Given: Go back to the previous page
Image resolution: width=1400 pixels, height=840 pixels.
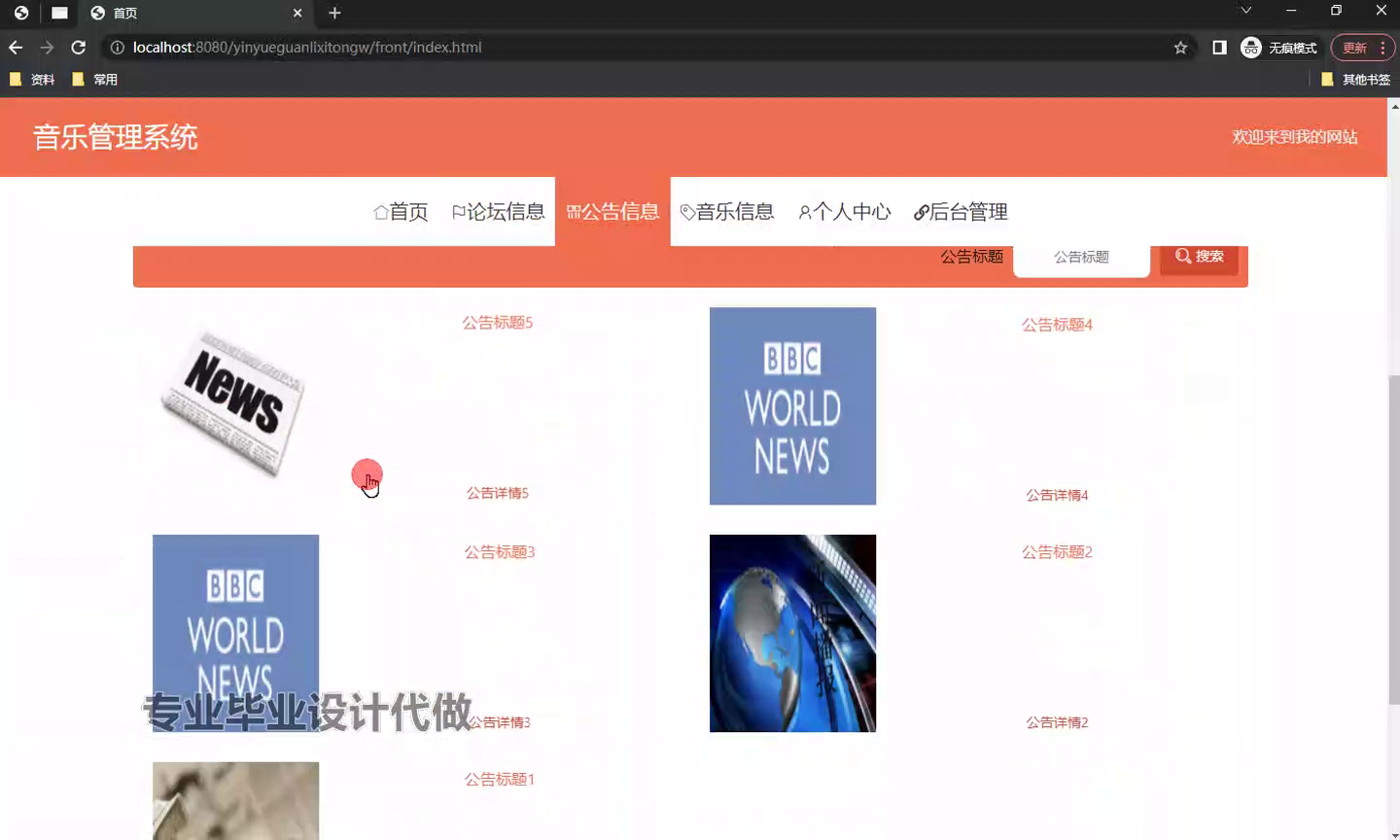Looking at the screenshot, I should coord(16,48).
